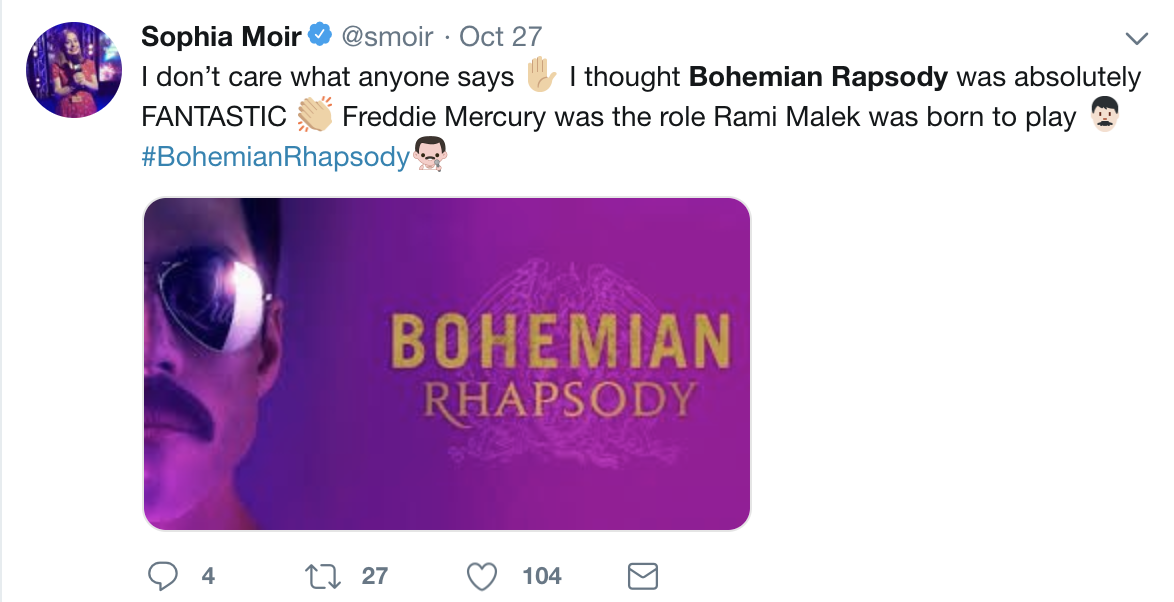
Task: Click the Oct 27 timestamp
Action: (500, 37)
